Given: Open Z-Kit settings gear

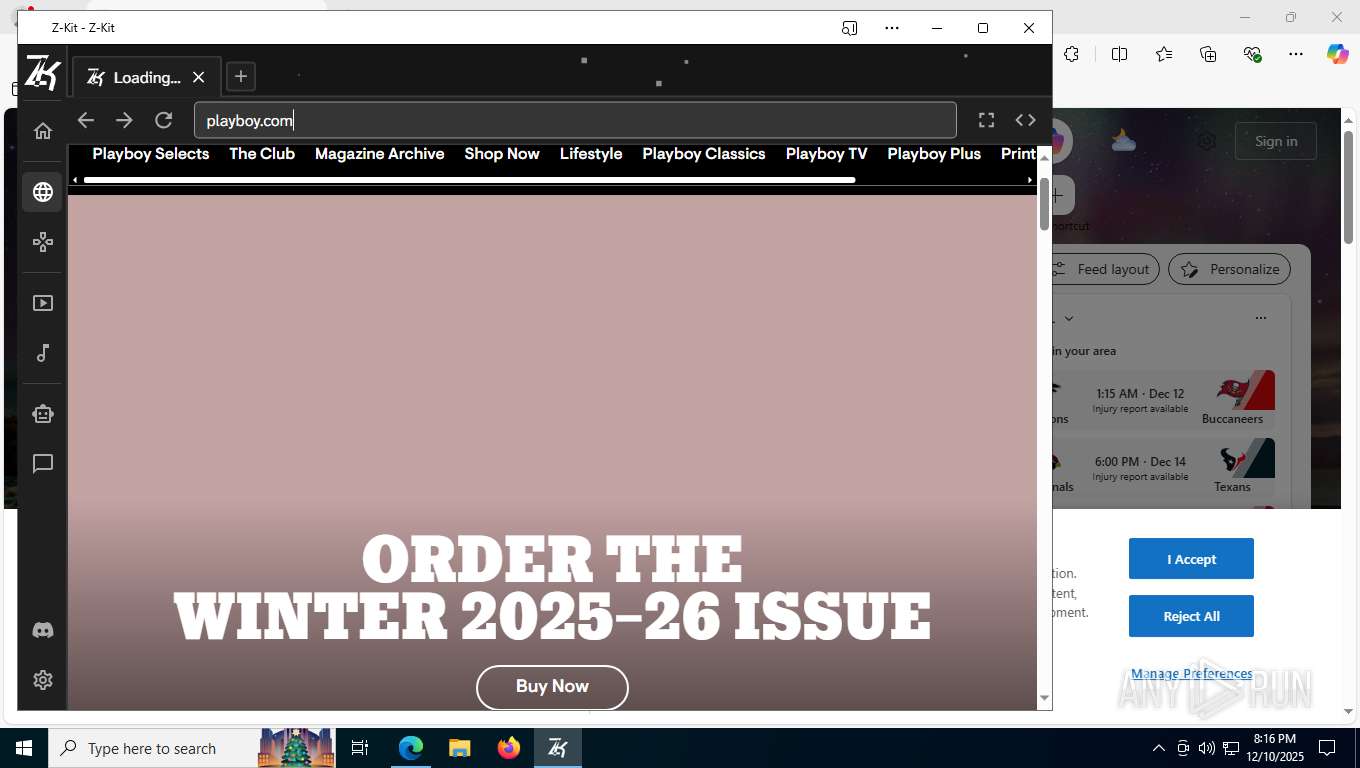Looking at the screenshot, I should [43, 680].
